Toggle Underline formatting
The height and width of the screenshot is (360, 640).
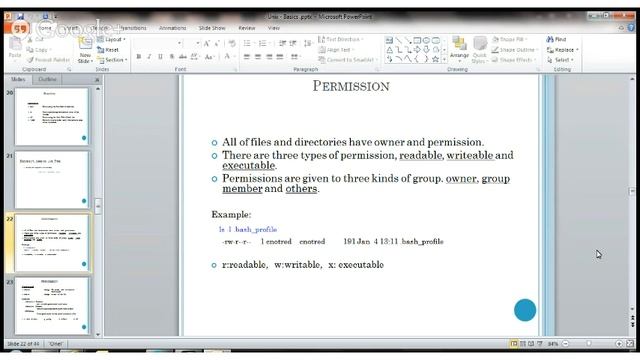tap(160, 57)
